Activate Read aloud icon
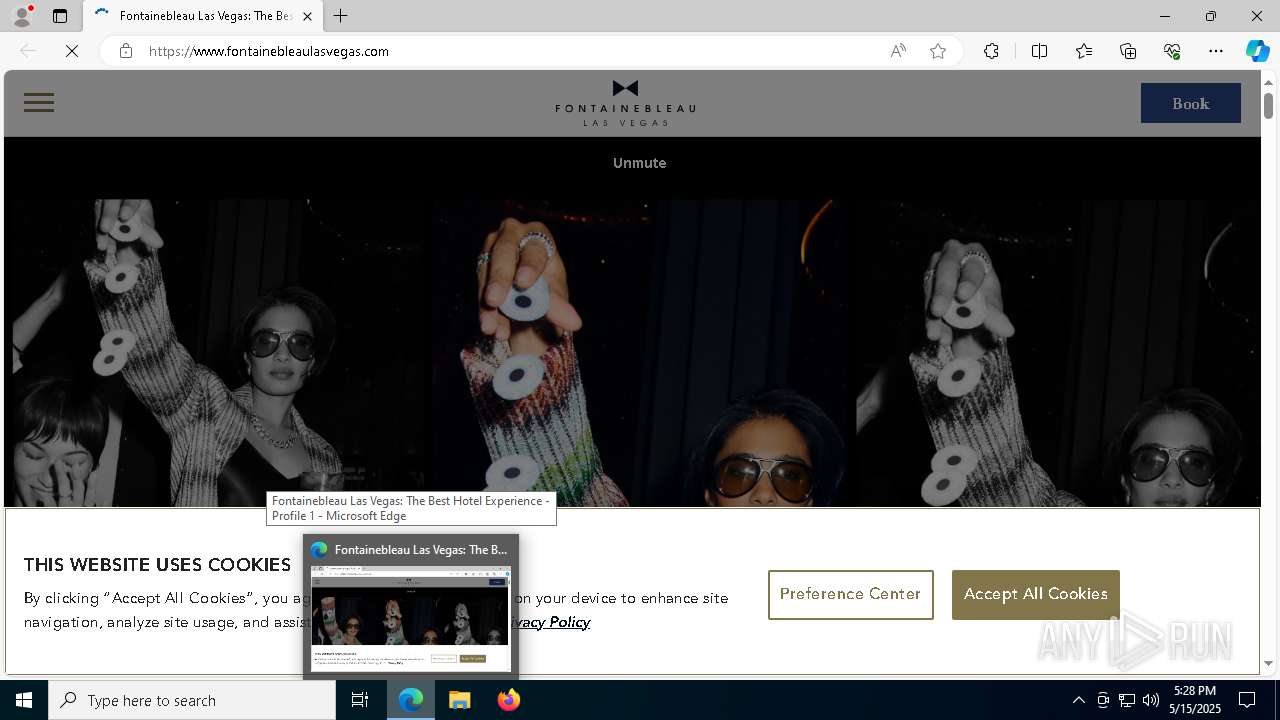1280x720 pixels. point(898,51)
